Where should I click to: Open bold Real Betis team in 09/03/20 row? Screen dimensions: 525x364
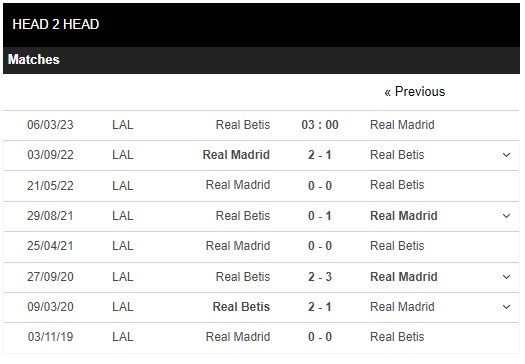pos(241,307)
